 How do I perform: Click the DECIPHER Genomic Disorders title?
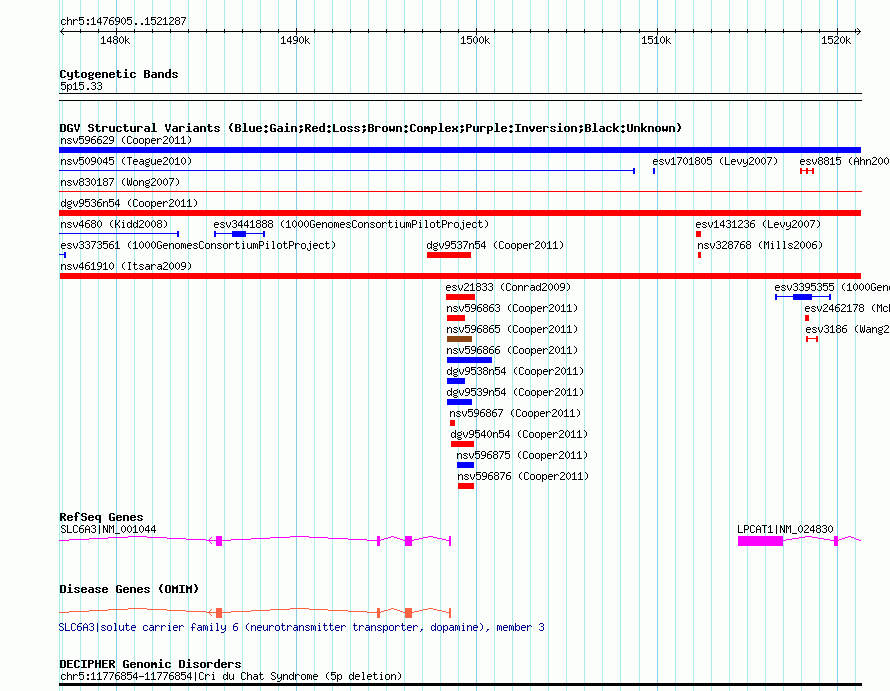click(x=150, y=664)
